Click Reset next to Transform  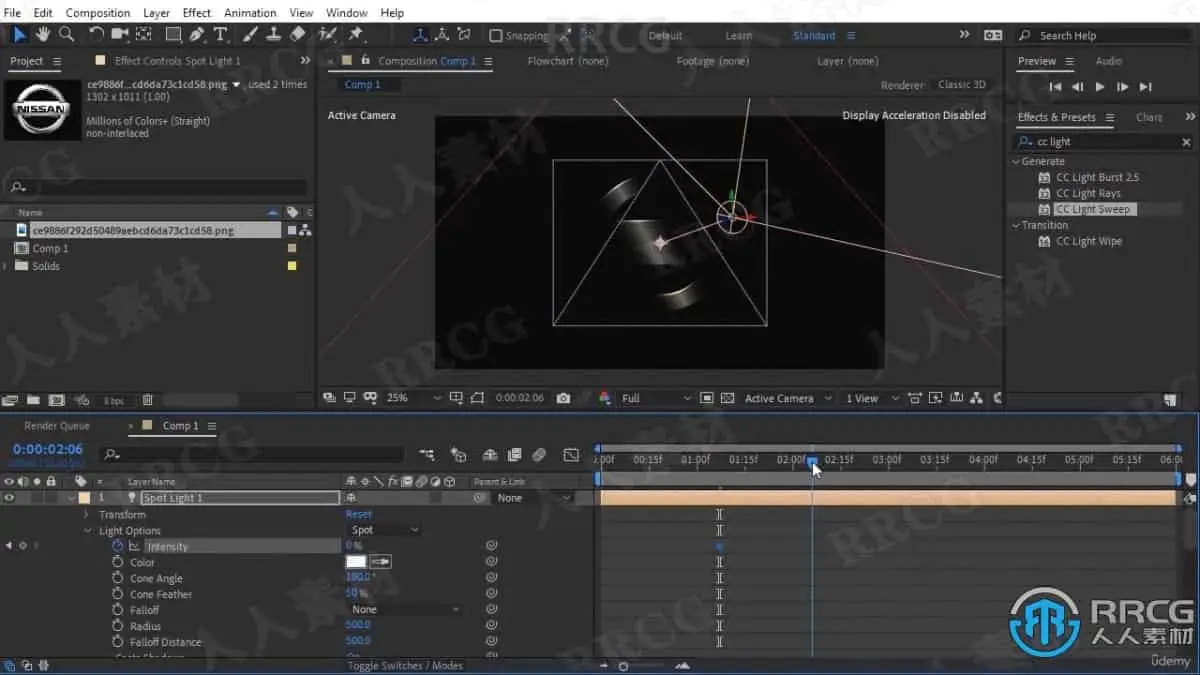pos(358,514)
